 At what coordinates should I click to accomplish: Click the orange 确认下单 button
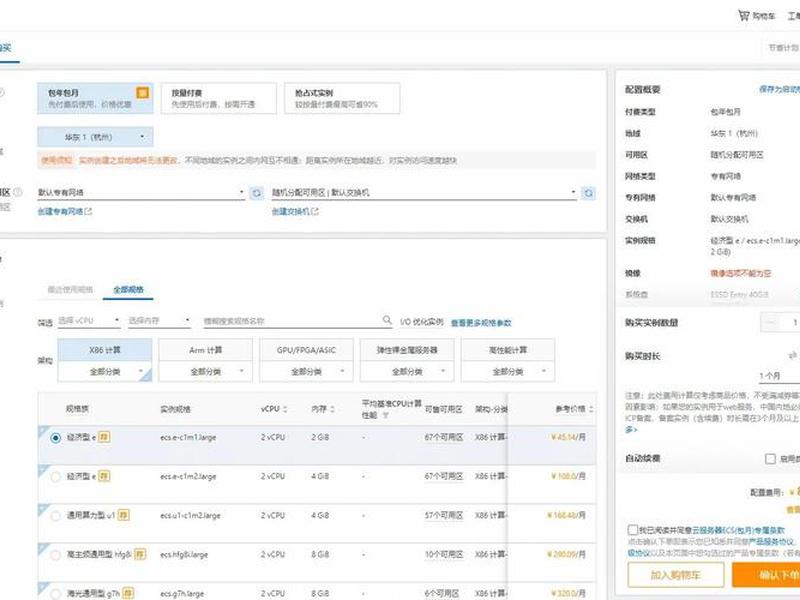(x=766, y=575)
